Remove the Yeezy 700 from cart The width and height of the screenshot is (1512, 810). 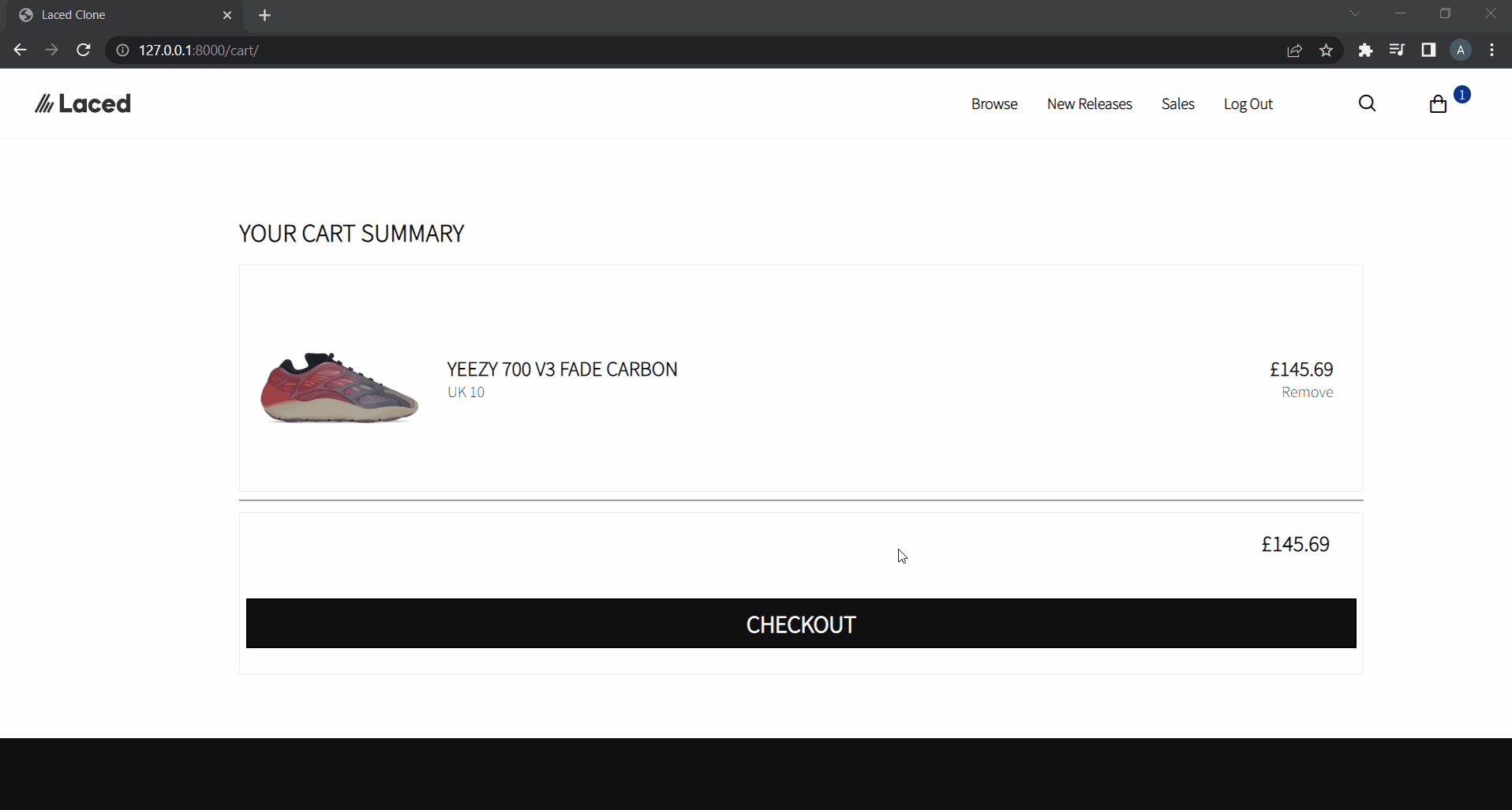[x=1308, y=392]
